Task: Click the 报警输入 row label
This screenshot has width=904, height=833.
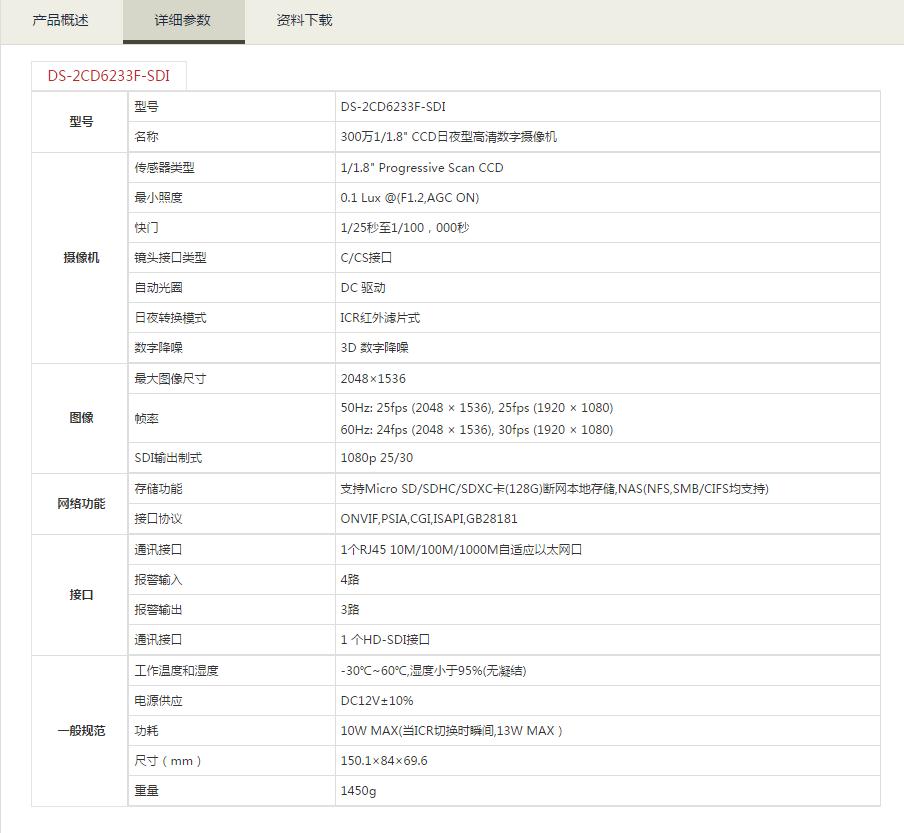Action: (x=158, y=580)
